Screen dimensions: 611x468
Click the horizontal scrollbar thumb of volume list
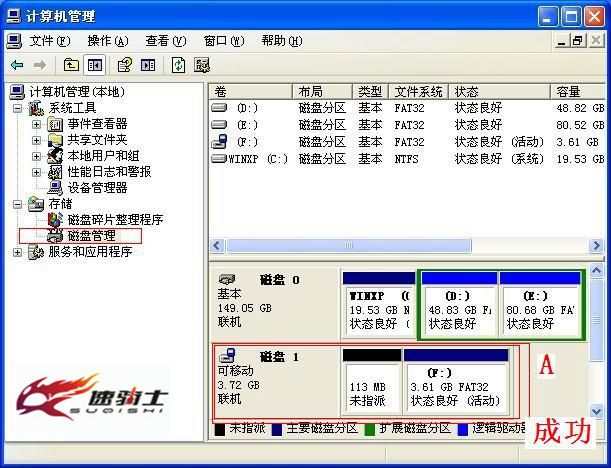(349, 245)
